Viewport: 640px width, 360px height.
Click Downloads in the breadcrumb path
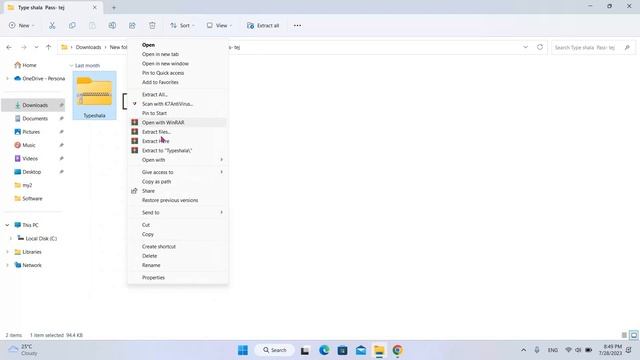[88, 47]
